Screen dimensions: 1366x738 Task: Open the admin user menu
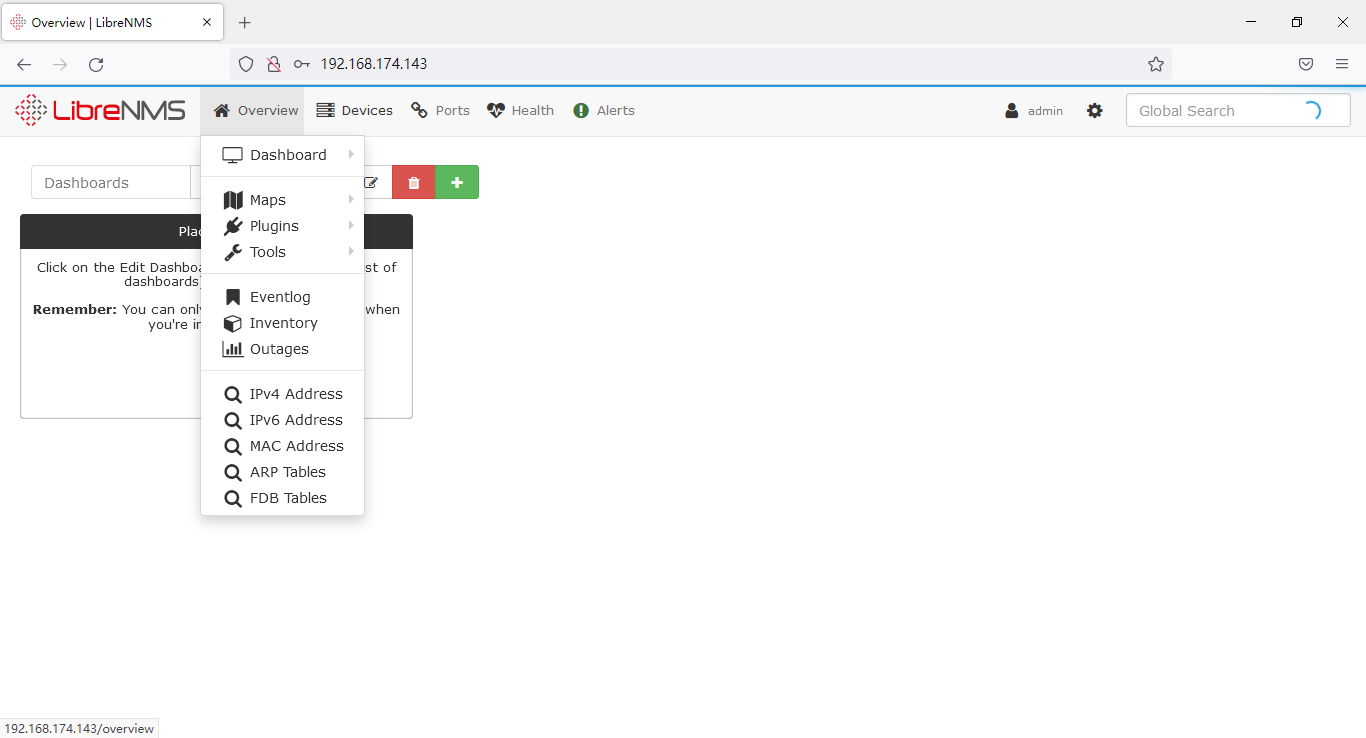1033,110
